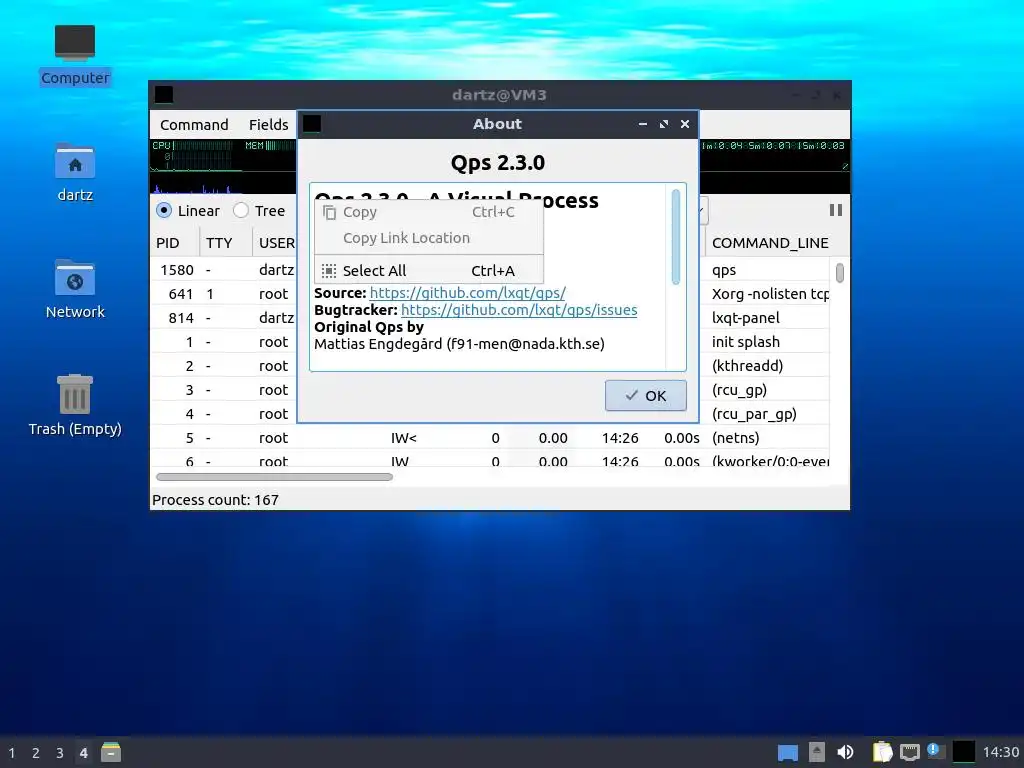Select the (netns) process row
The width and height of the screenshot is (1024, 768).
pyautogui.click(x=490, y=438)
